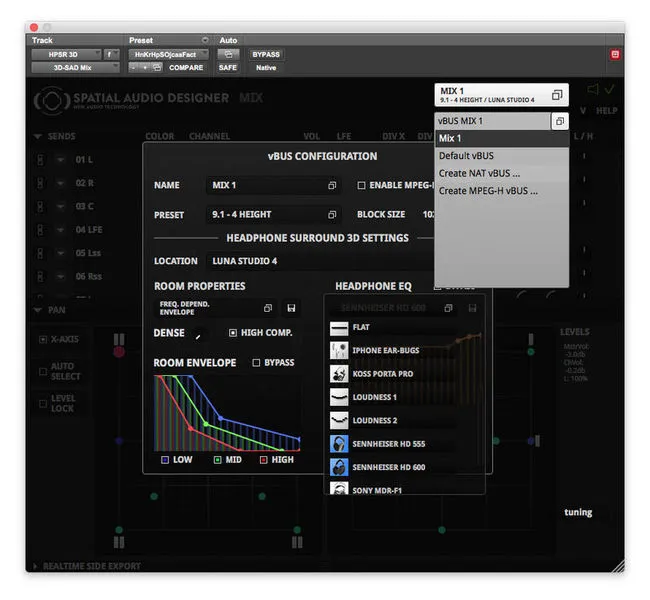This screenshot has width=650, height=600.
Task: Toggle the HIGH COMP. checkbox
Action: click(233, 333)
